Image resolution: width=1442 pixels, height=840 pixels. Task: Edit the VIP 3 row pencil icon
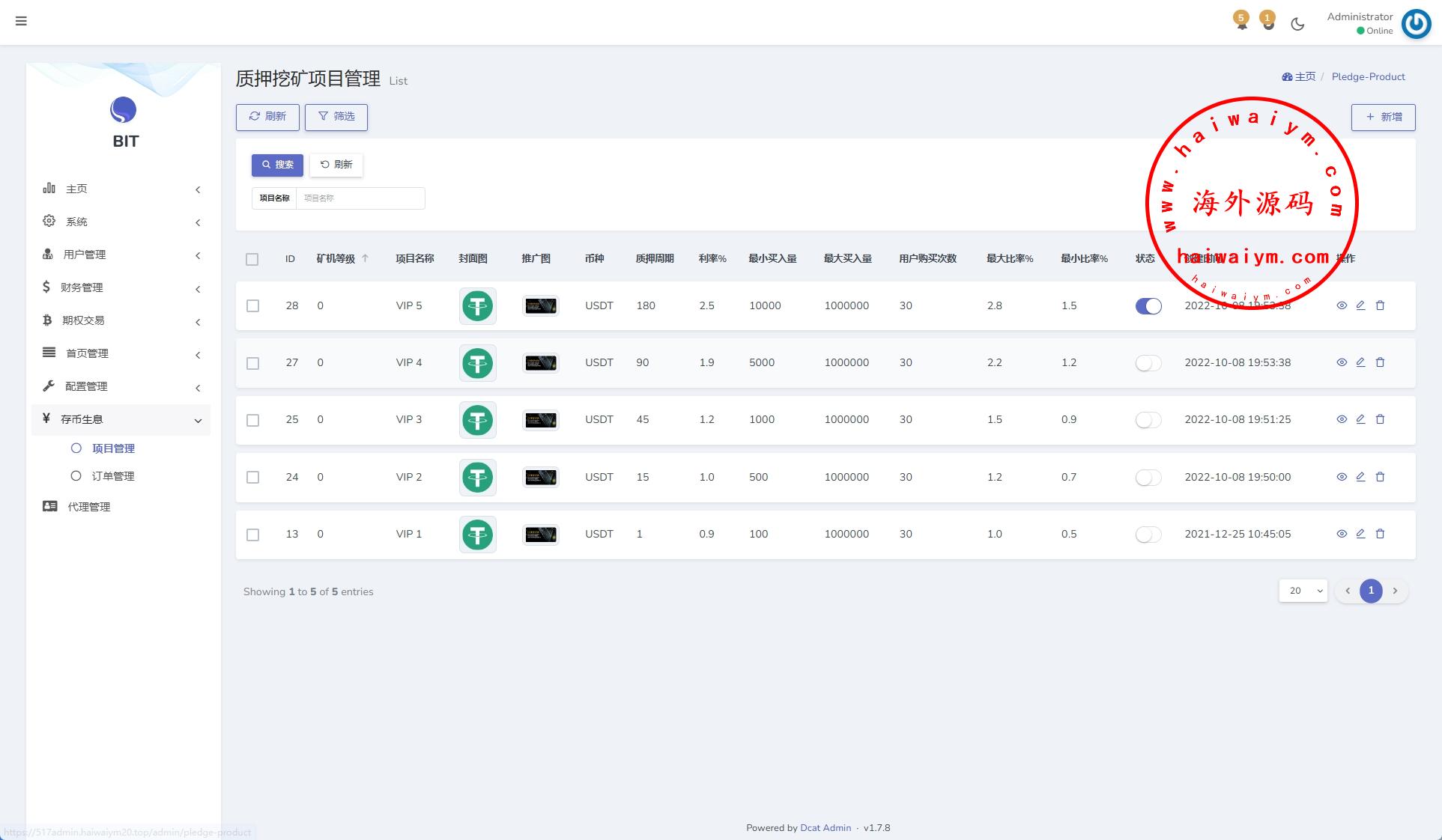pos(1360,419)
